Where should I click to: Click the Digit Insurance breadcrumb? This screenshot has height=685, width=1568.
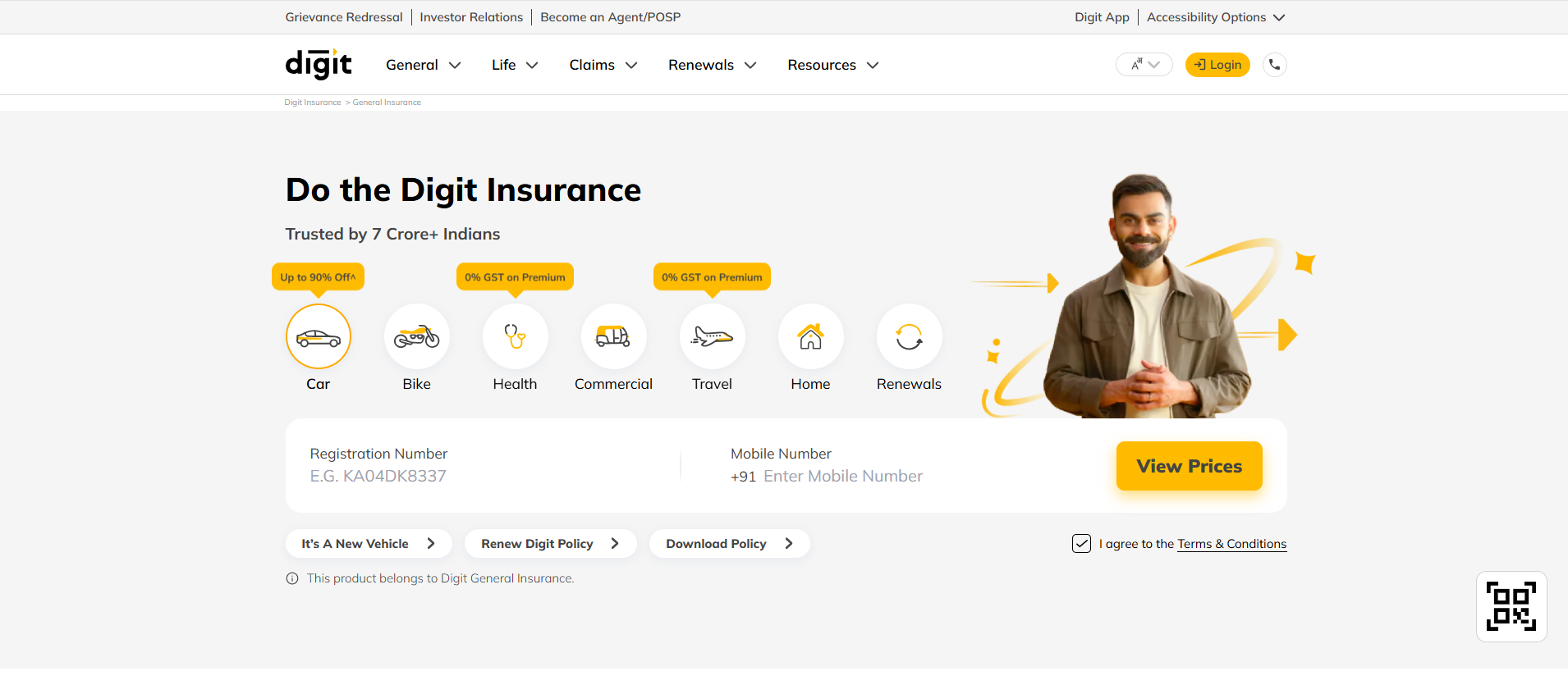[313, 103]
